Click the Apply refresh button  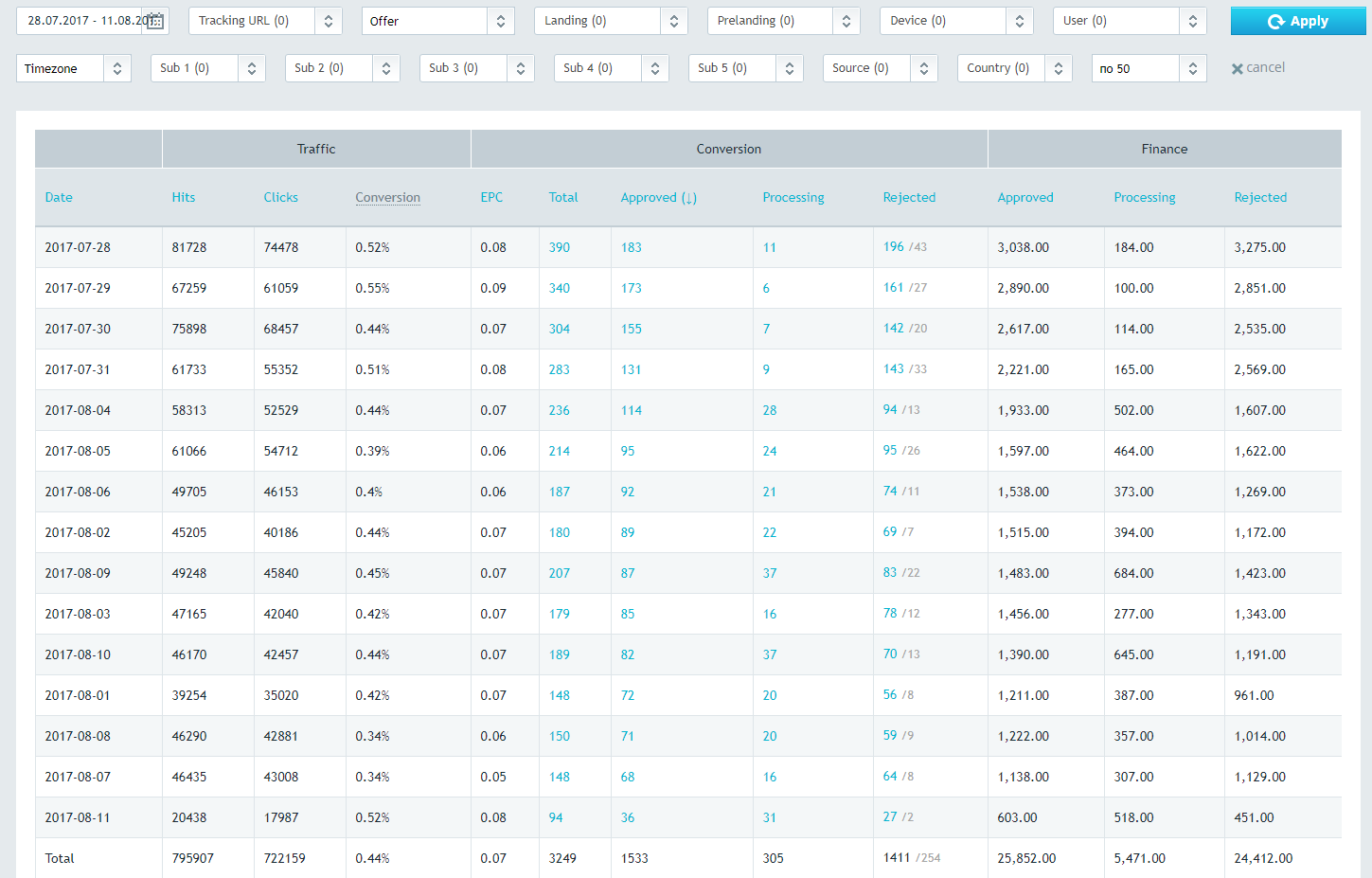pos(1298,21)
